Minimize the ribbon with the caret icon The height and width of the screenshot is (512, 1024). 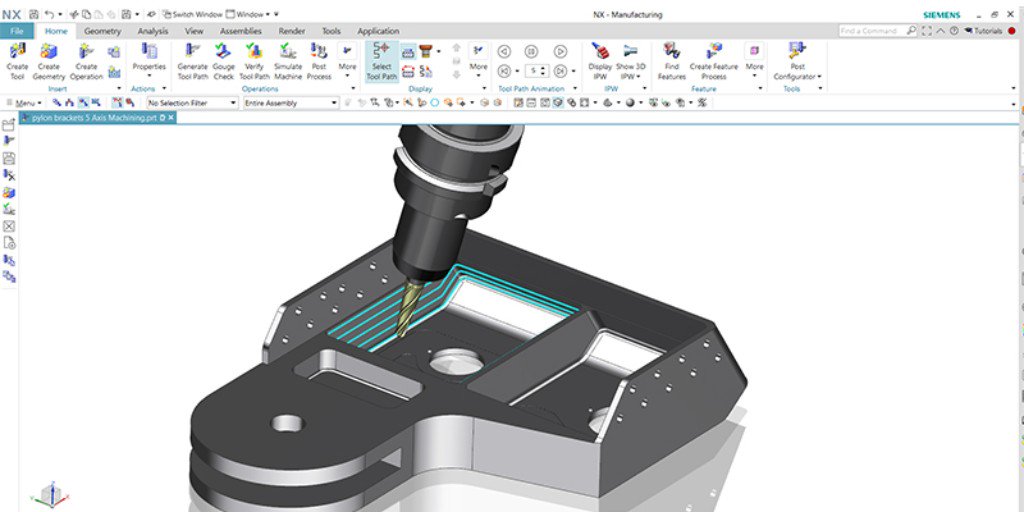(x=940, y=31)
